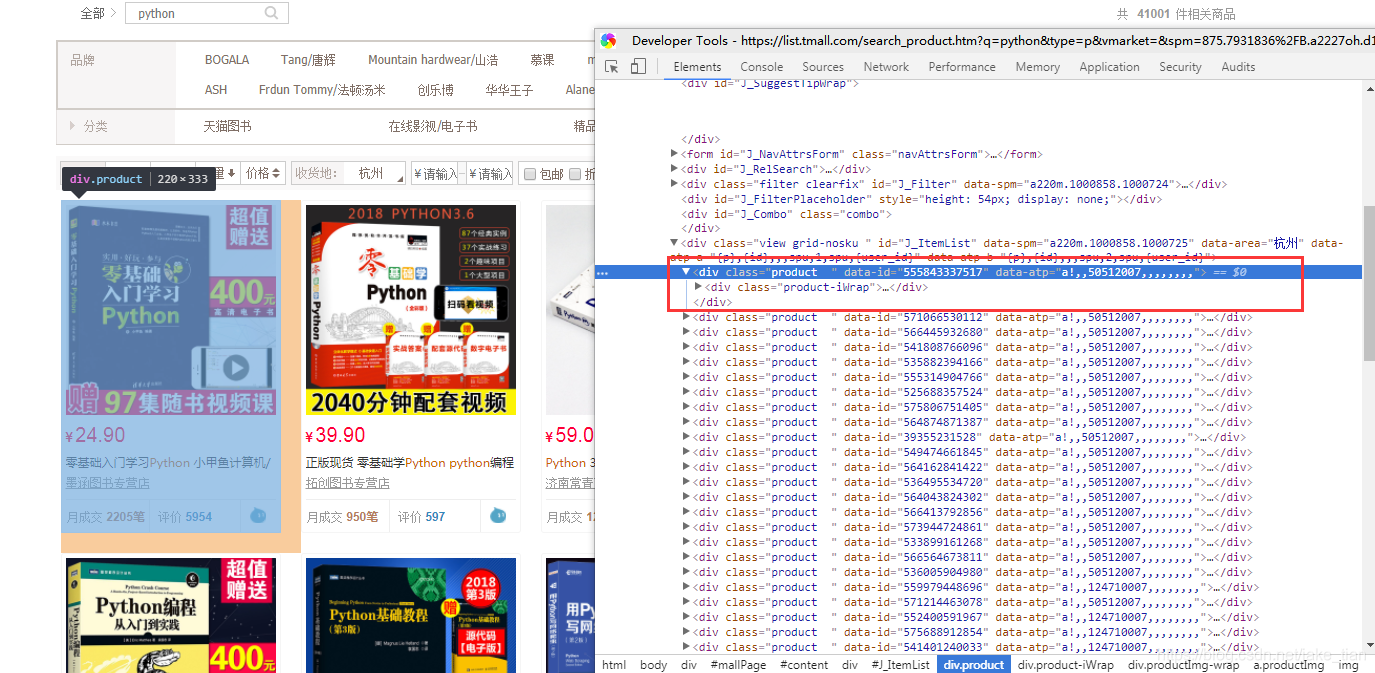Select the Tang/唐辉 brand link
The image size is (1375, 673).
click(308, 60)
